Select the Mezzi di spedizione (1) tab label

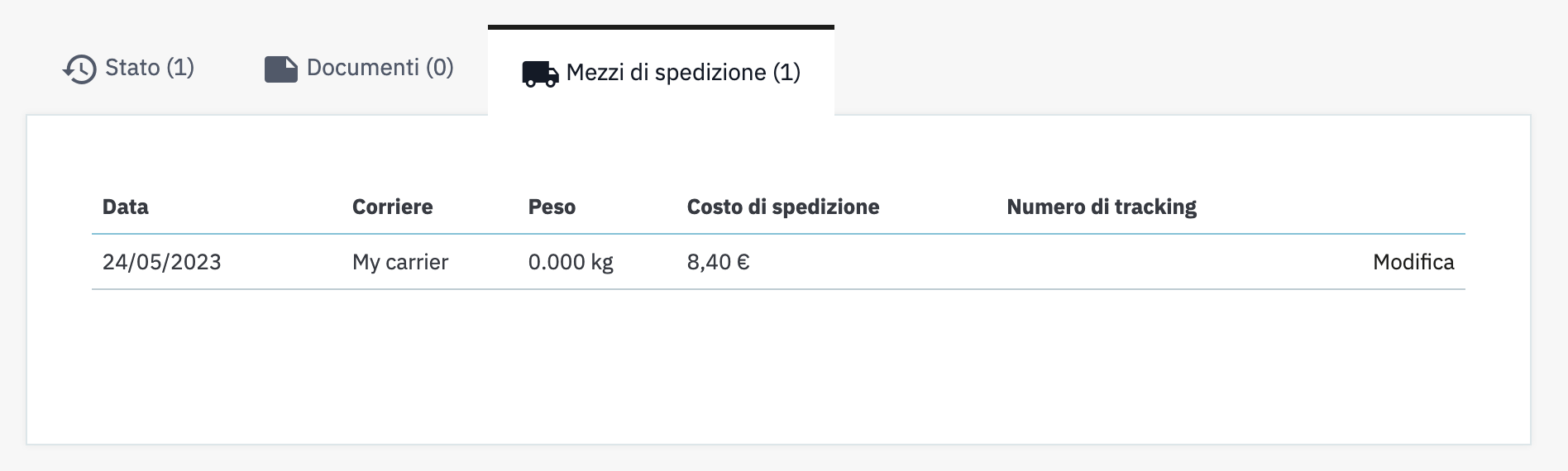click(x=683, y=73)
